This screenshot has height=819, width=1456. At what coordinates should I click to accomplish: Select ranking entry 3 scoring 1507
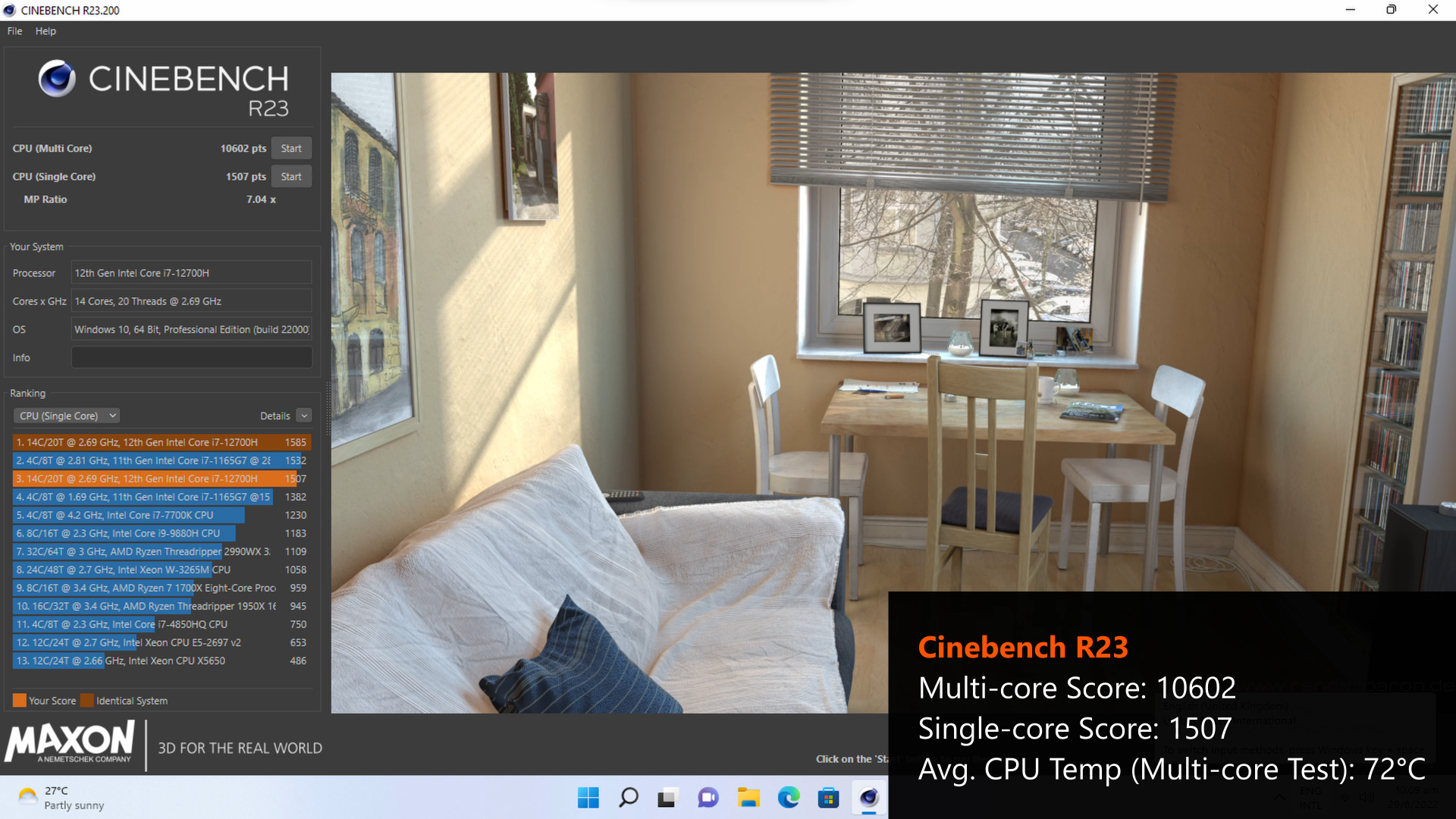click(162, 479)
